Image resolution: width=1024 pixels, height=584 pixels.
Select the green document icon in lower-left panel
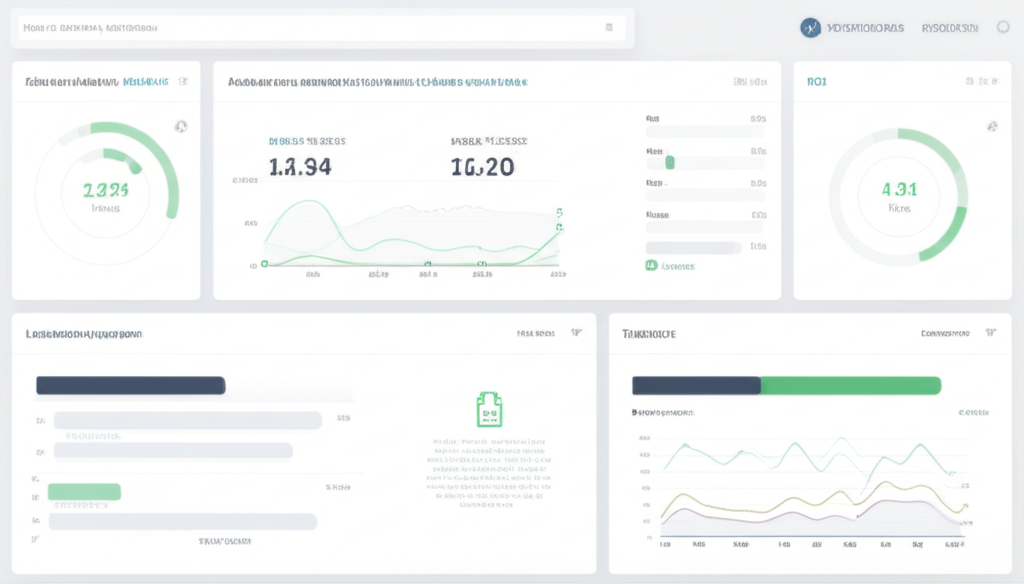tap(488, 407)
